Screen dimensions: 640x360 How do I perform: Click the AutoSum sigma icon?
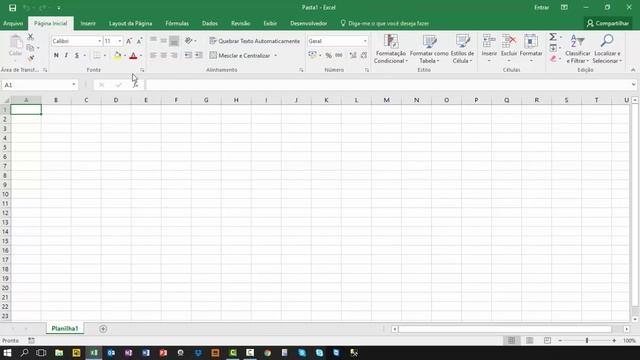(x=553, y=37)
